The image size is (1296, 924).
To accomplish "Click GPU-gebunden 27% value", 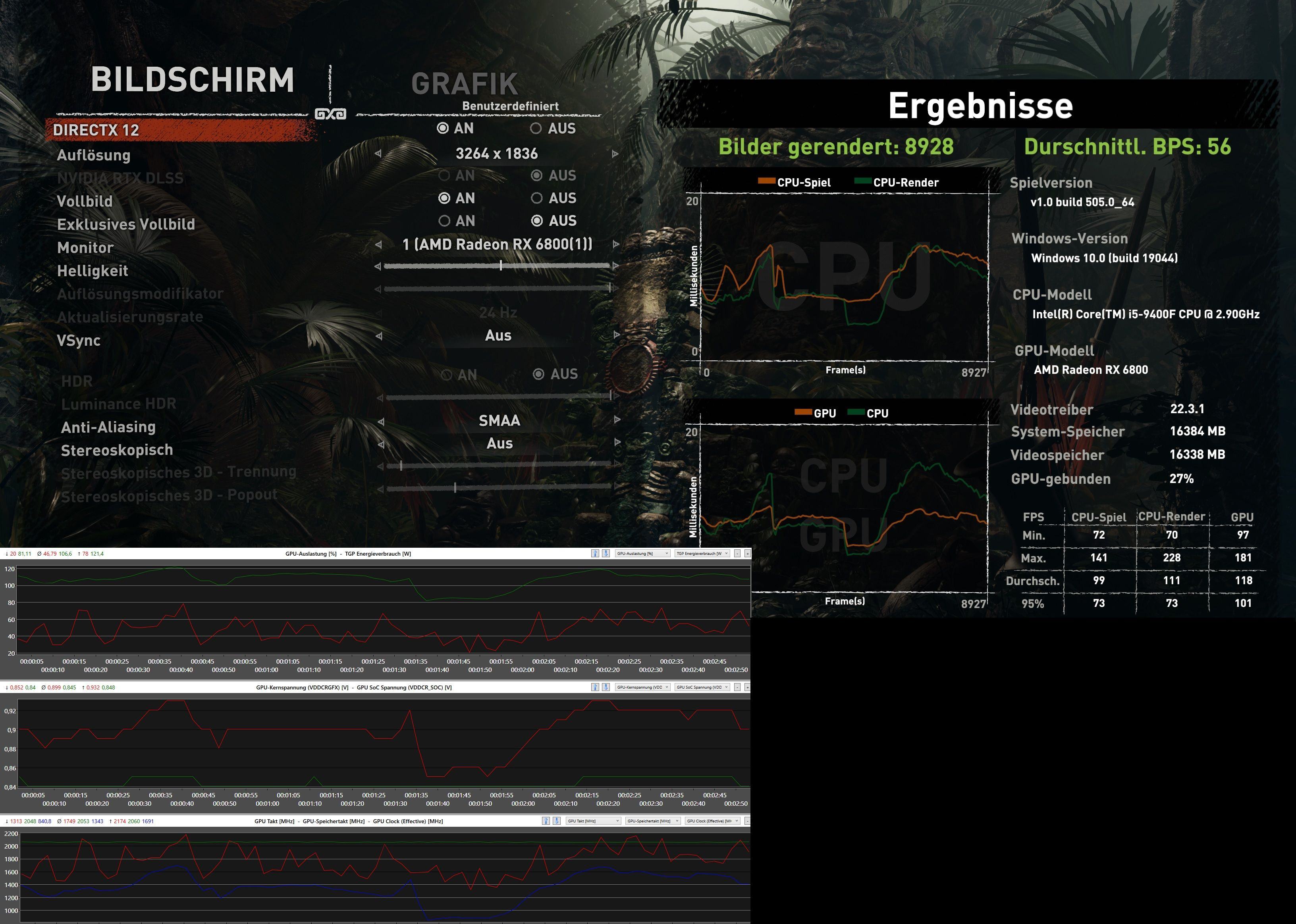I will (1182, 479).
